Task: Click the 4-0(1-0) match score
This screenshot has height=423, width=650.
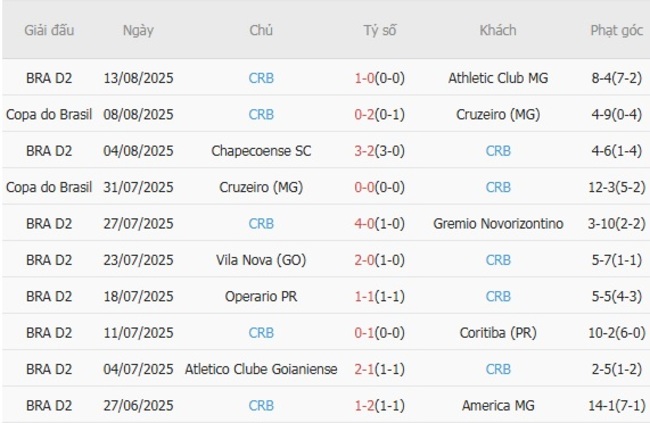Action: point(379,224)
